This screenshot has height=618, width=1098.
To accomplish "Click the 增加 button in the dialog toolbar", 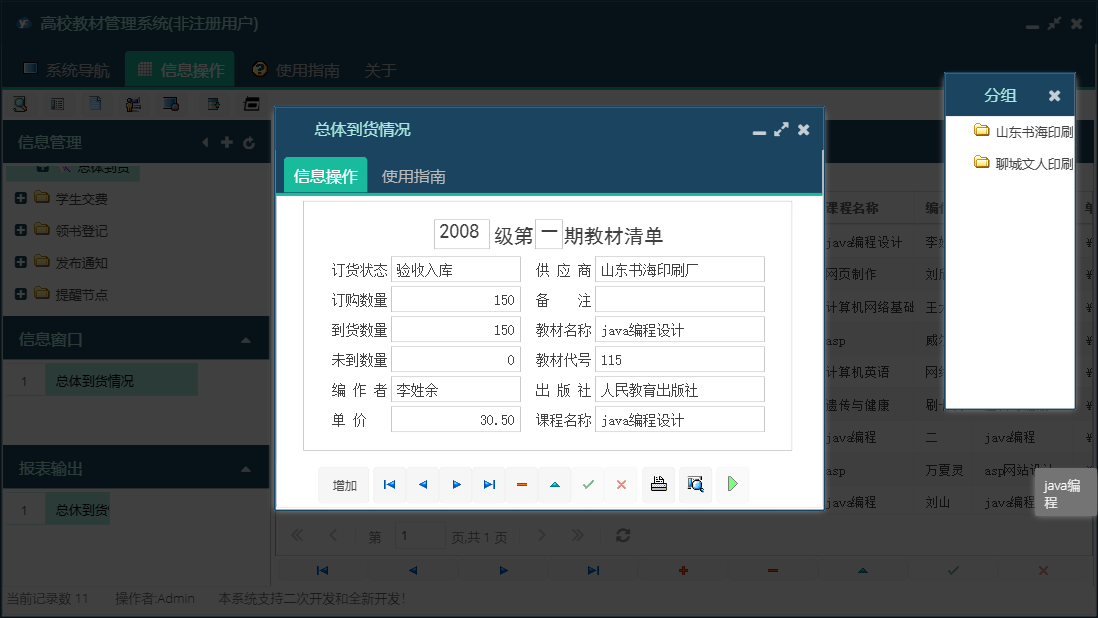I will point(343,484).
